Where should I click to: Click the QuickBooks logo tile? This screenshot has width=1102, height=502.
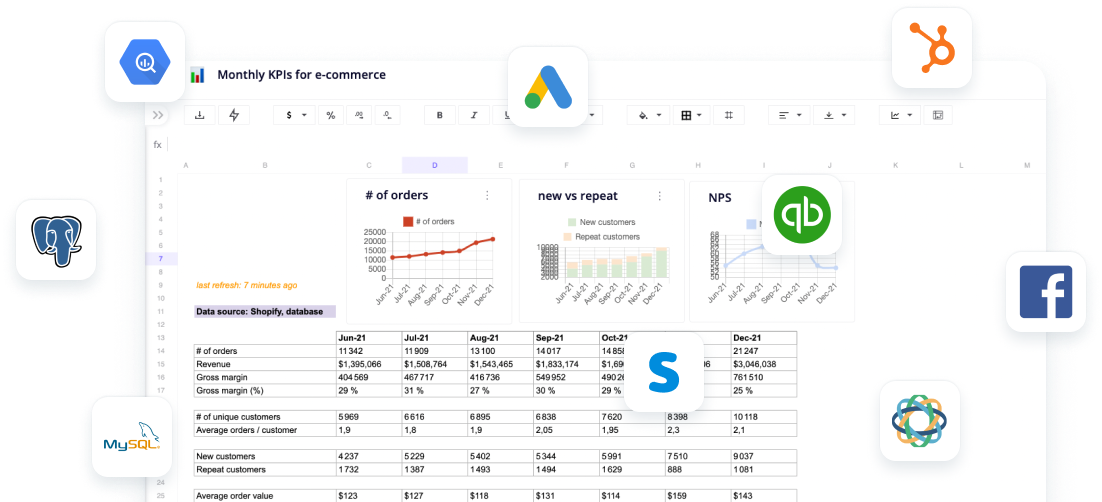pyautogui.click(x=802, y=214)
